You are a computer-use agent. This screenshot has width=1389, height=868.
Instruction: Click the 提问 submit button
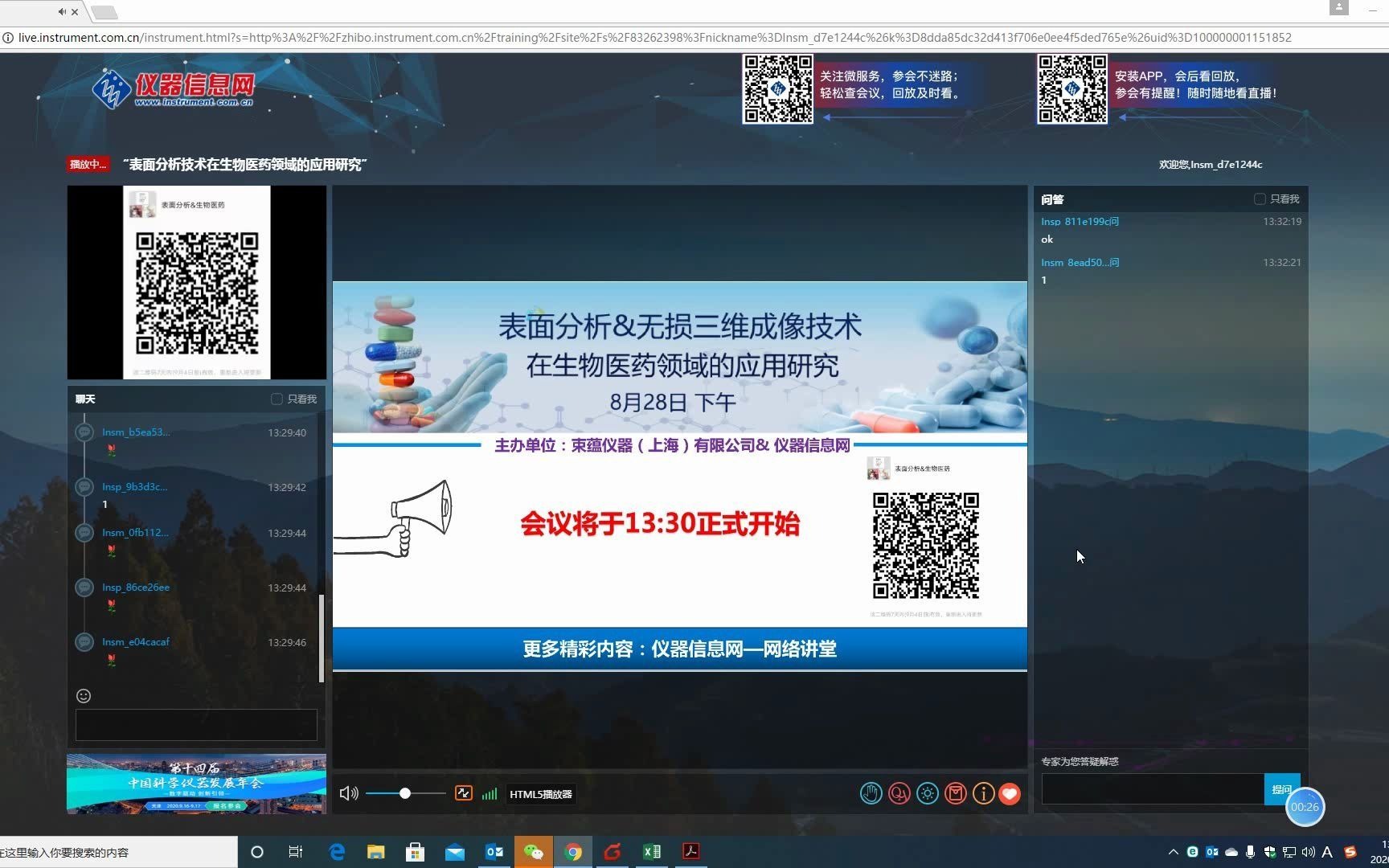[x=1281, y=789]
